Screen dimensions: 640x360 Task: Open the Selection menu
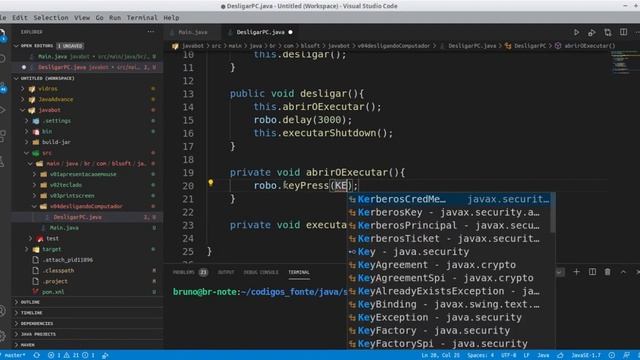[x=51, y=18]
